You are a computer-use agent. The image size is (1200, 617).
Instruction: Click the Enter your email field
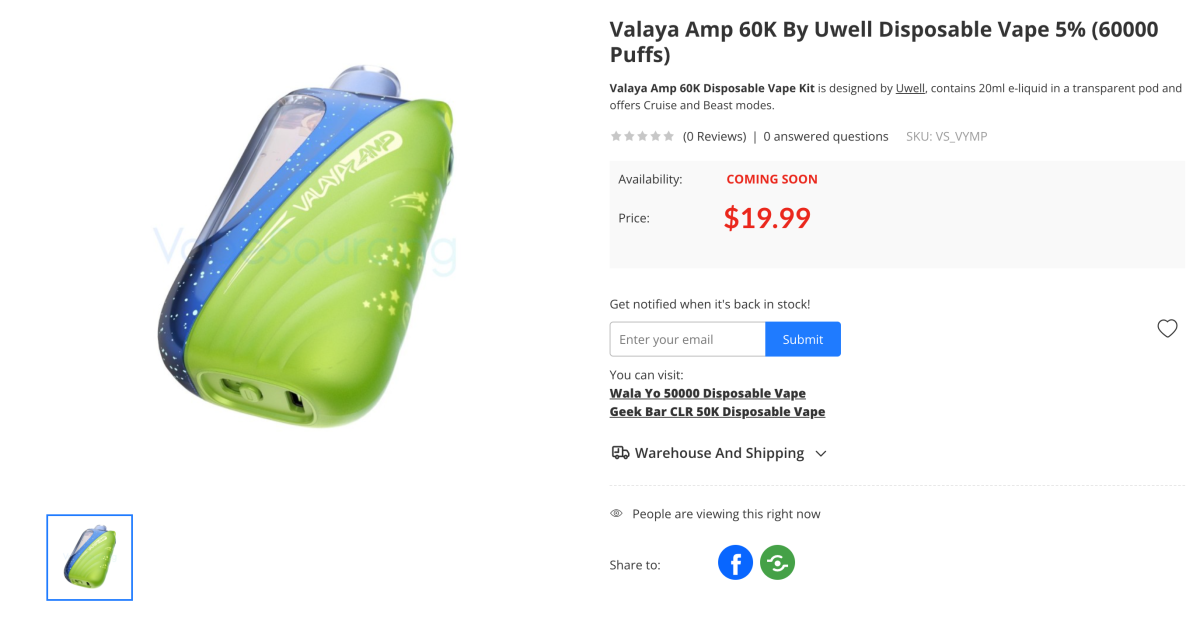pyautogui.click(x=687, y=338)
